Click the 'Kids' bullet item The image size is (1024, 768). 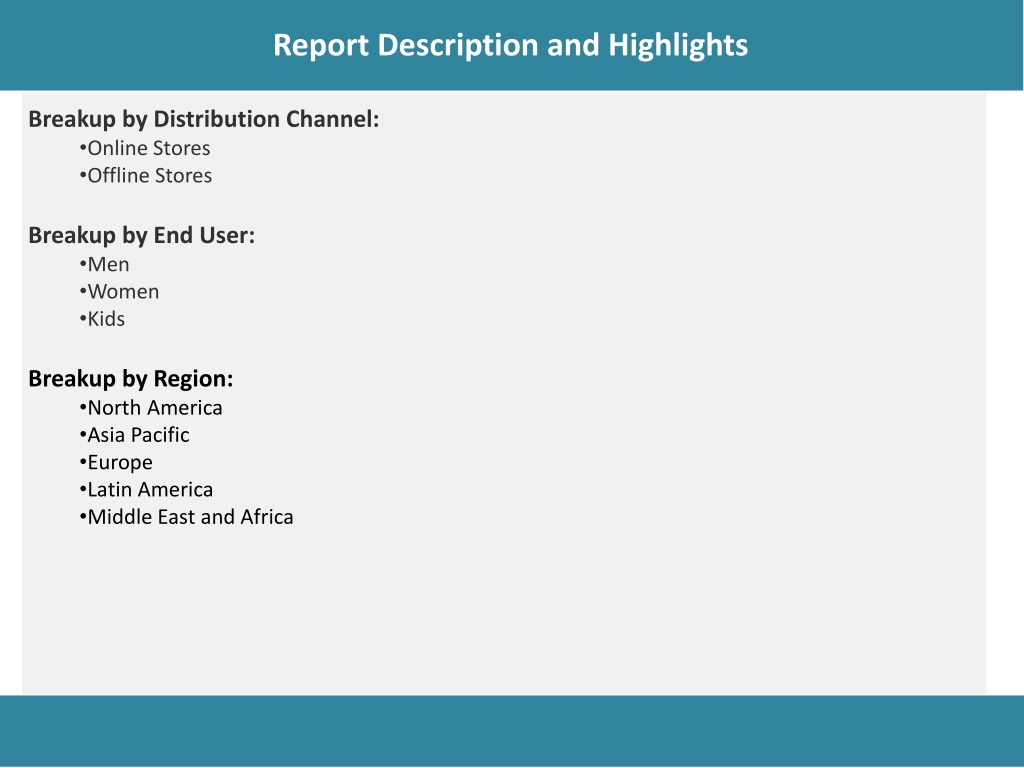click(102, 319)
